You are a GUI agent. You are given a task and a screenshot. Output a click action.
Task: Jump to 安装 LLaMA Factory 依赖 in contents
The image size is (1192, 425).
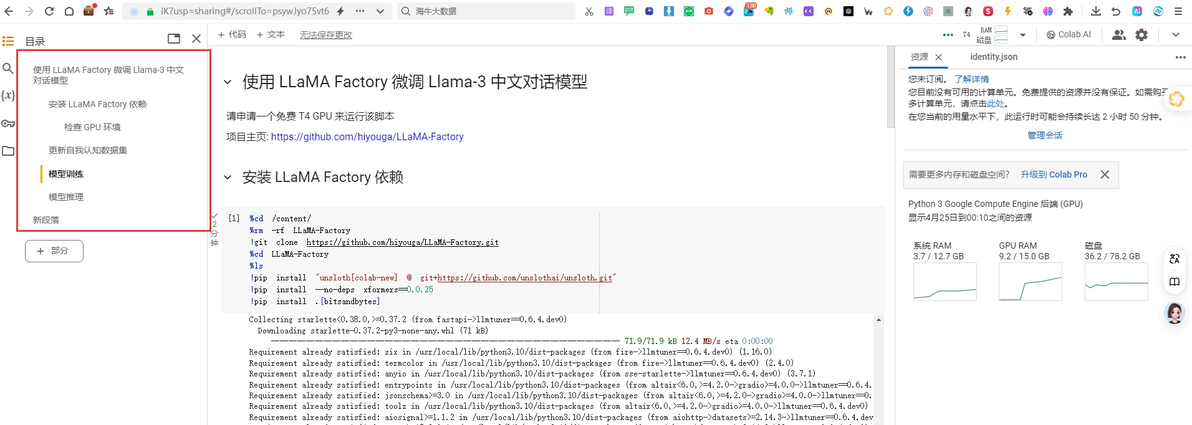click(97, 104)
